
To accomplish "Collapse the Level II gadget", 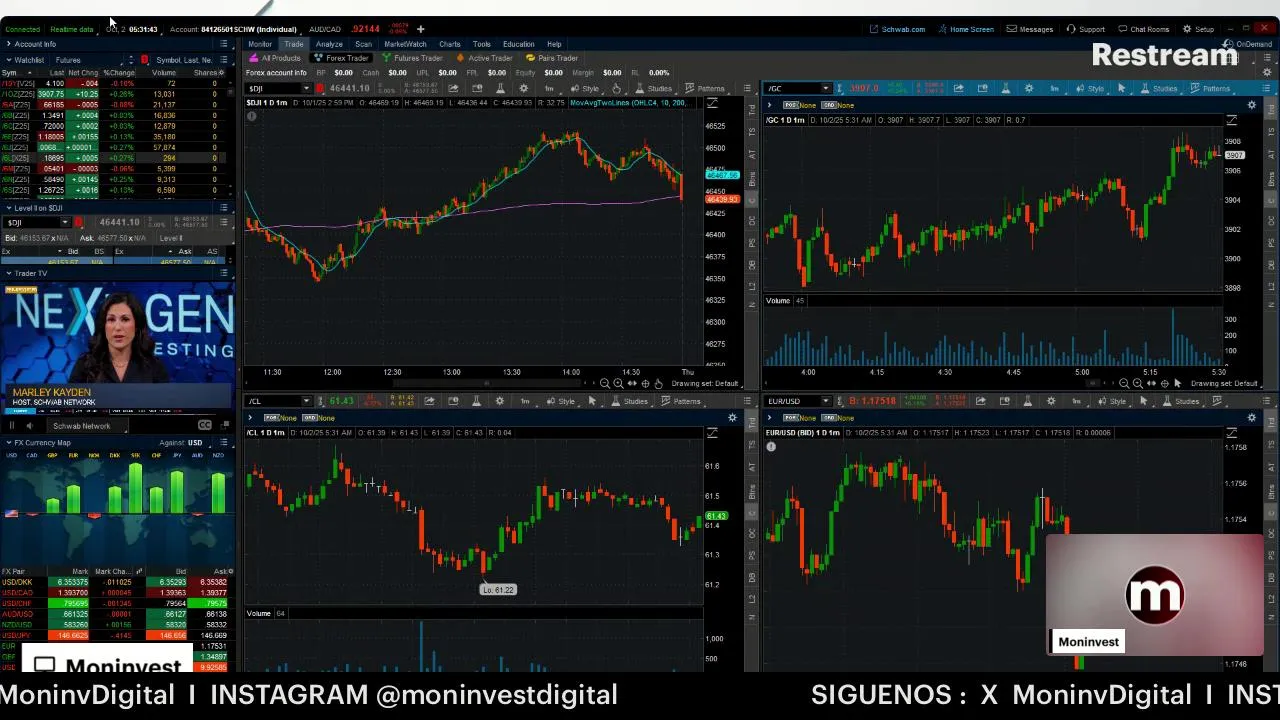I will pos(9,208).
